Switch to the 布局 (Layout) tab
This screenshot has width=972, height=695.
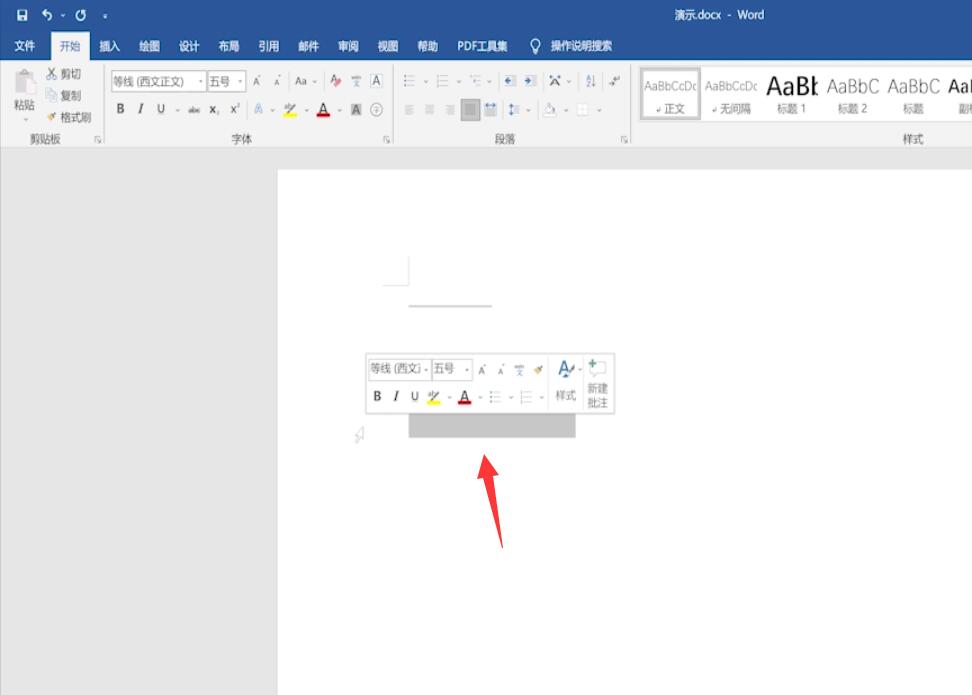(x=229, y=46)
